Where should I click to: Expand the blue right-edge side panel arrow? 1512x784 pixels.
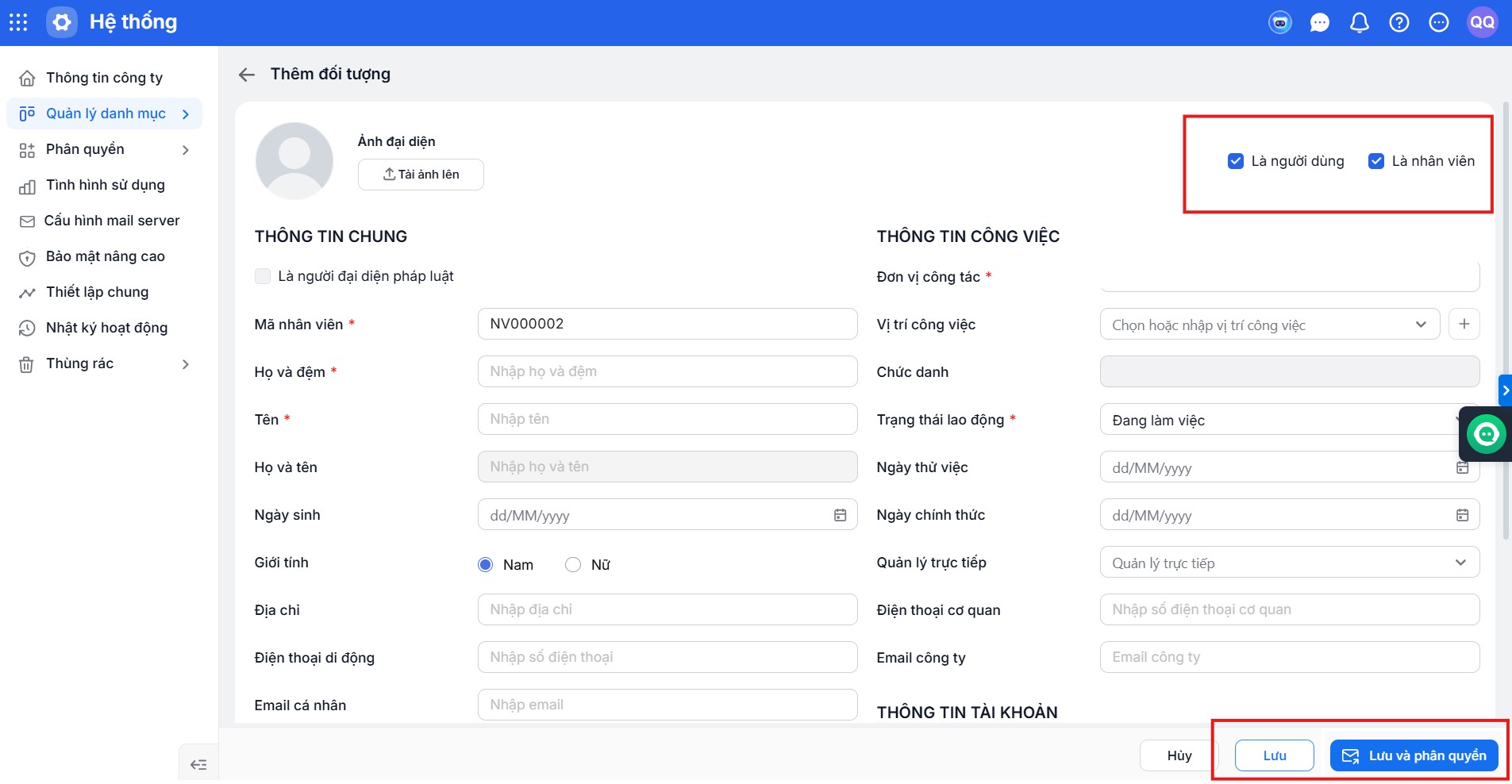point(1505,390)
